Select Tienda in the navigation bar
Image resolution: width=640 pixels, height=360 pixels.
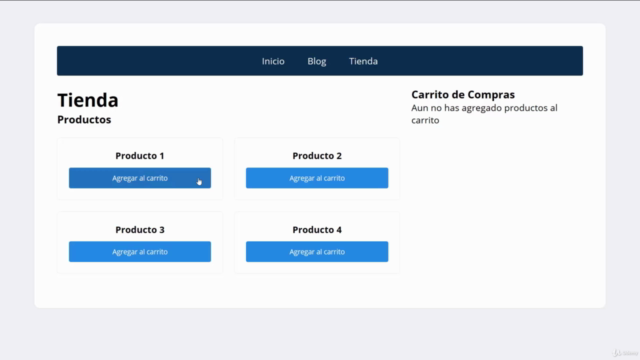363,61
